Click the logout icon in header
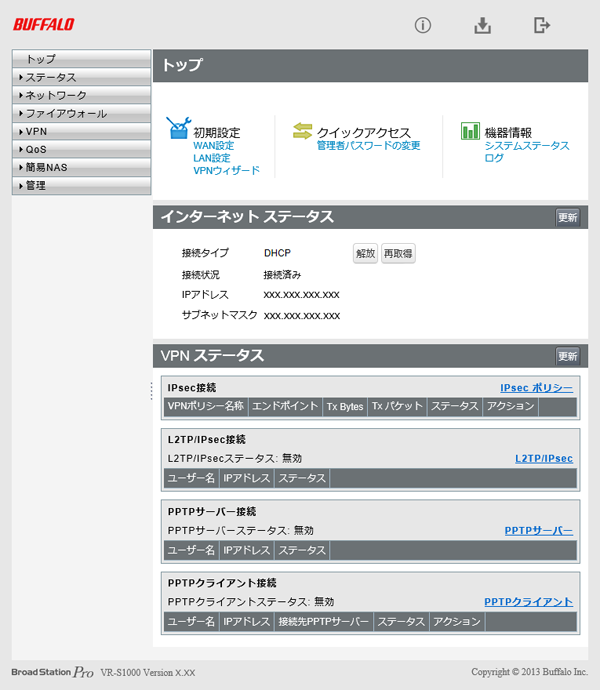600x690 pixels. pos(542,25)
